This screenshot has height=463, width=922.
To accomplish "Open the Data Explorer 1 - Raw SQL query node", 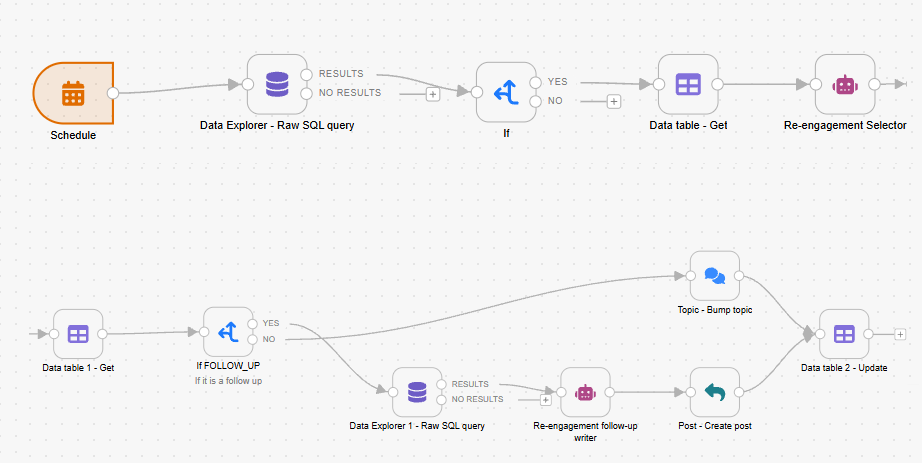I will pyautogui.click(x=417, y=392).
